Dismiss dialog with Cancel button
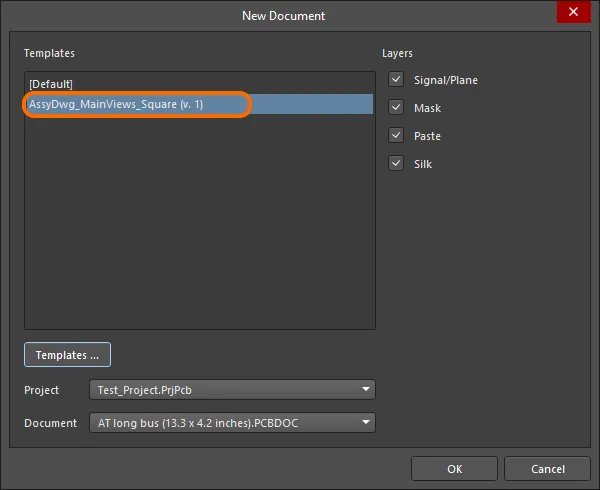This screenshot has height=490, width=600. [x=547, y=469]
